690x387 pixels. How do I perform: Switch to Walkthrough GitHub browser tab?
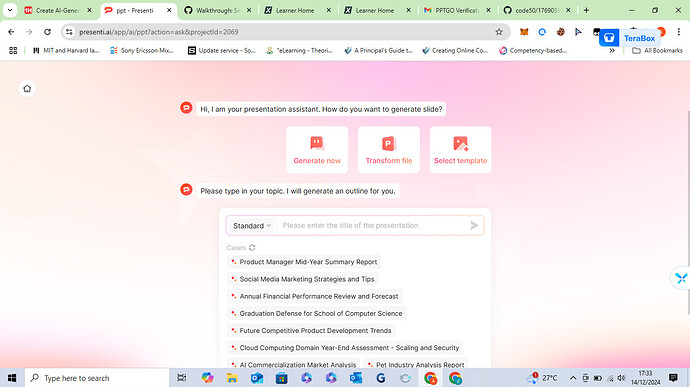(217, 10)
